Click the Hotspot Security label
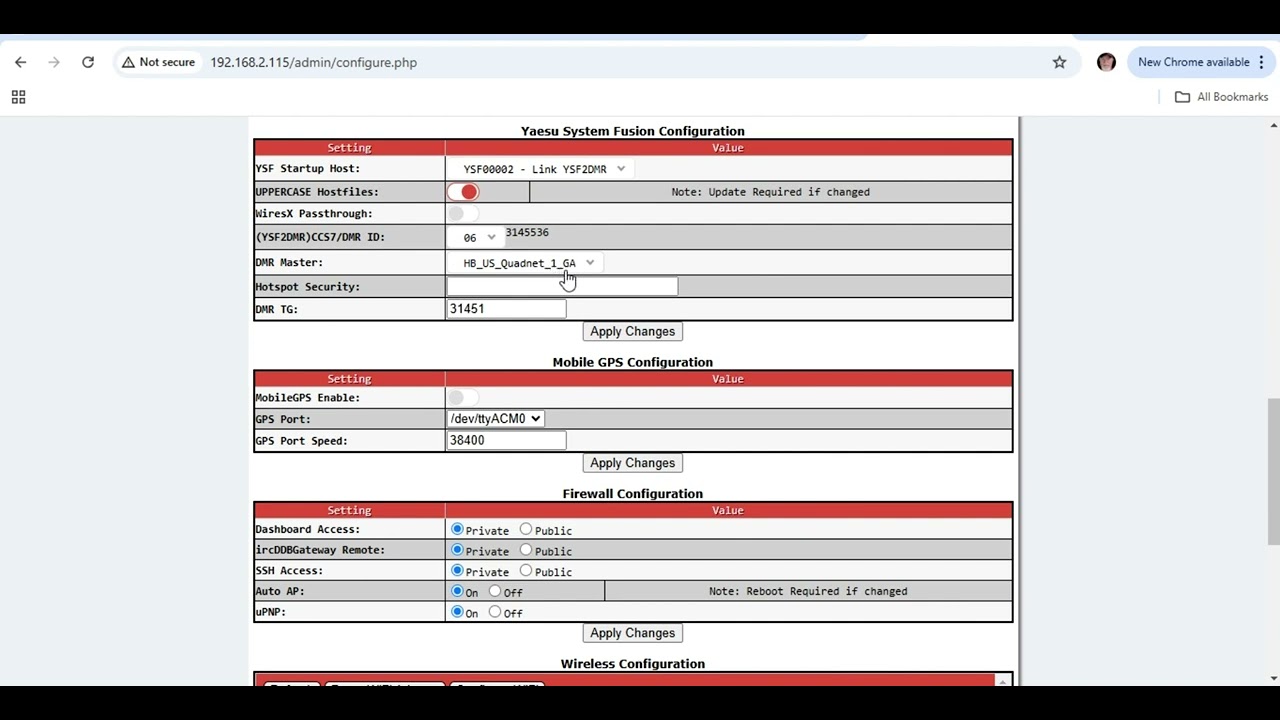This screenshot has width=1280, height=720. [307, 287]
